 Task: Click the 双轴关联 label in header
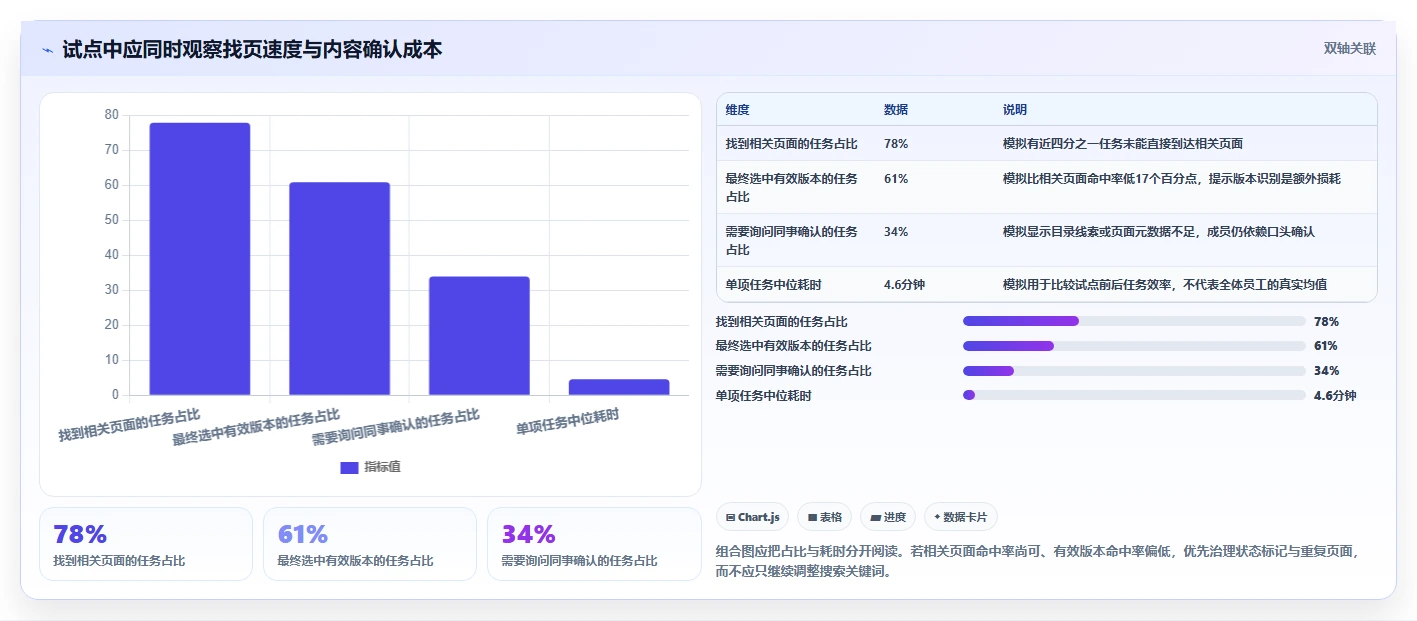point(1350,49)
